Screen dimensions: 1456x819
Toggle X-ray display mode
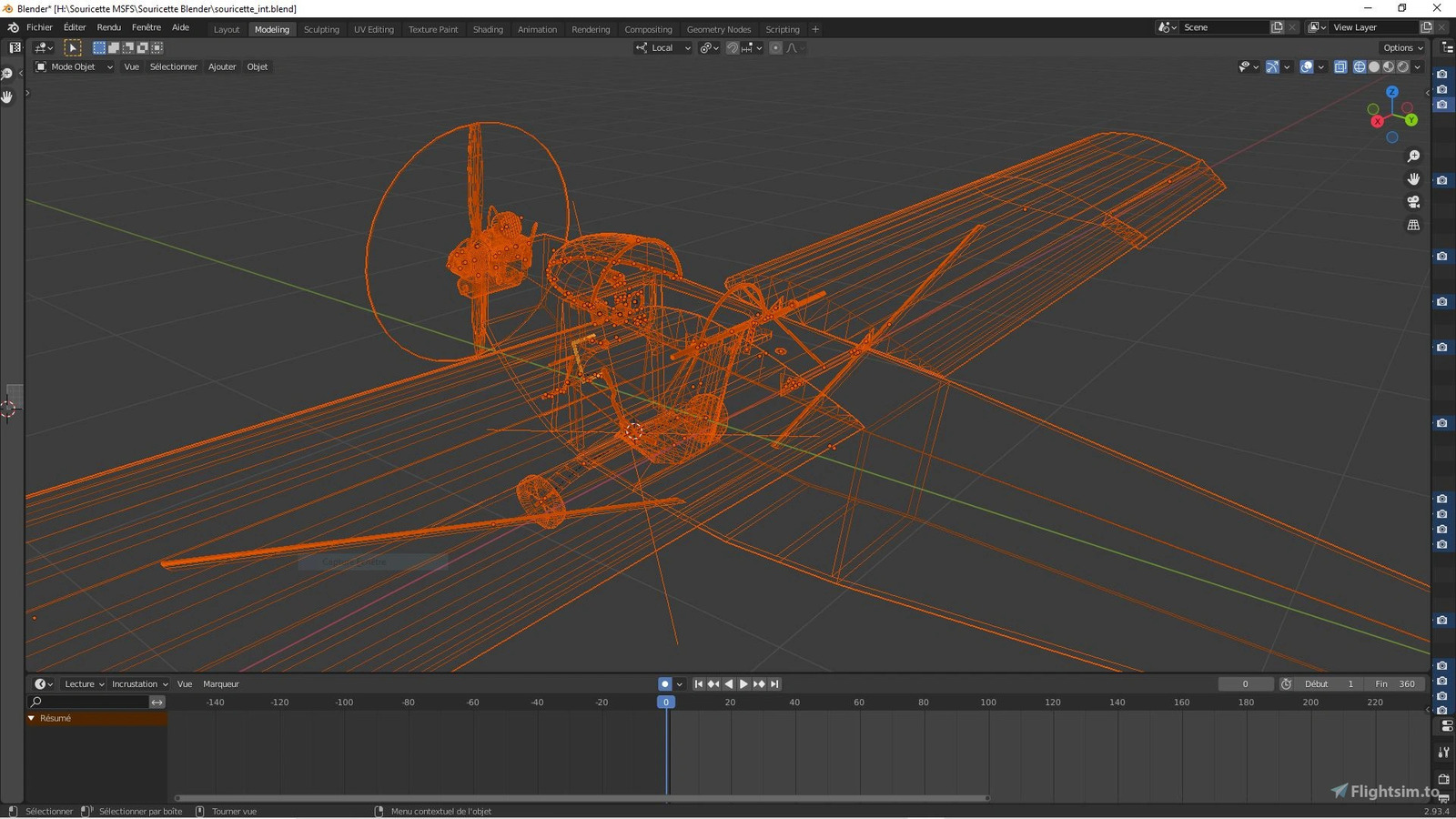[1340, 66]
